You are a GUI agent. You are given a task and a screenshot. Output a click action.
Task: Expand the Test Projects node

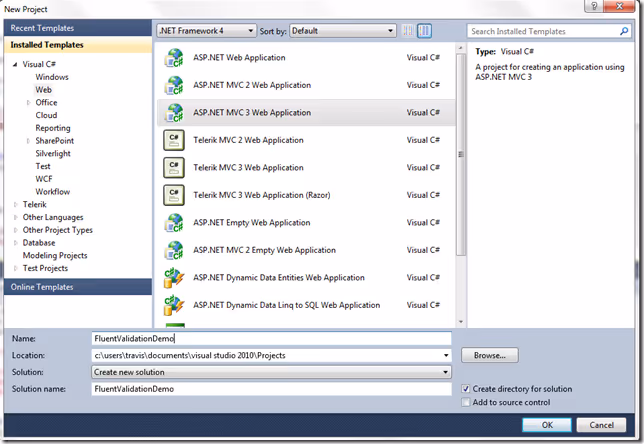tap(16, 268)
